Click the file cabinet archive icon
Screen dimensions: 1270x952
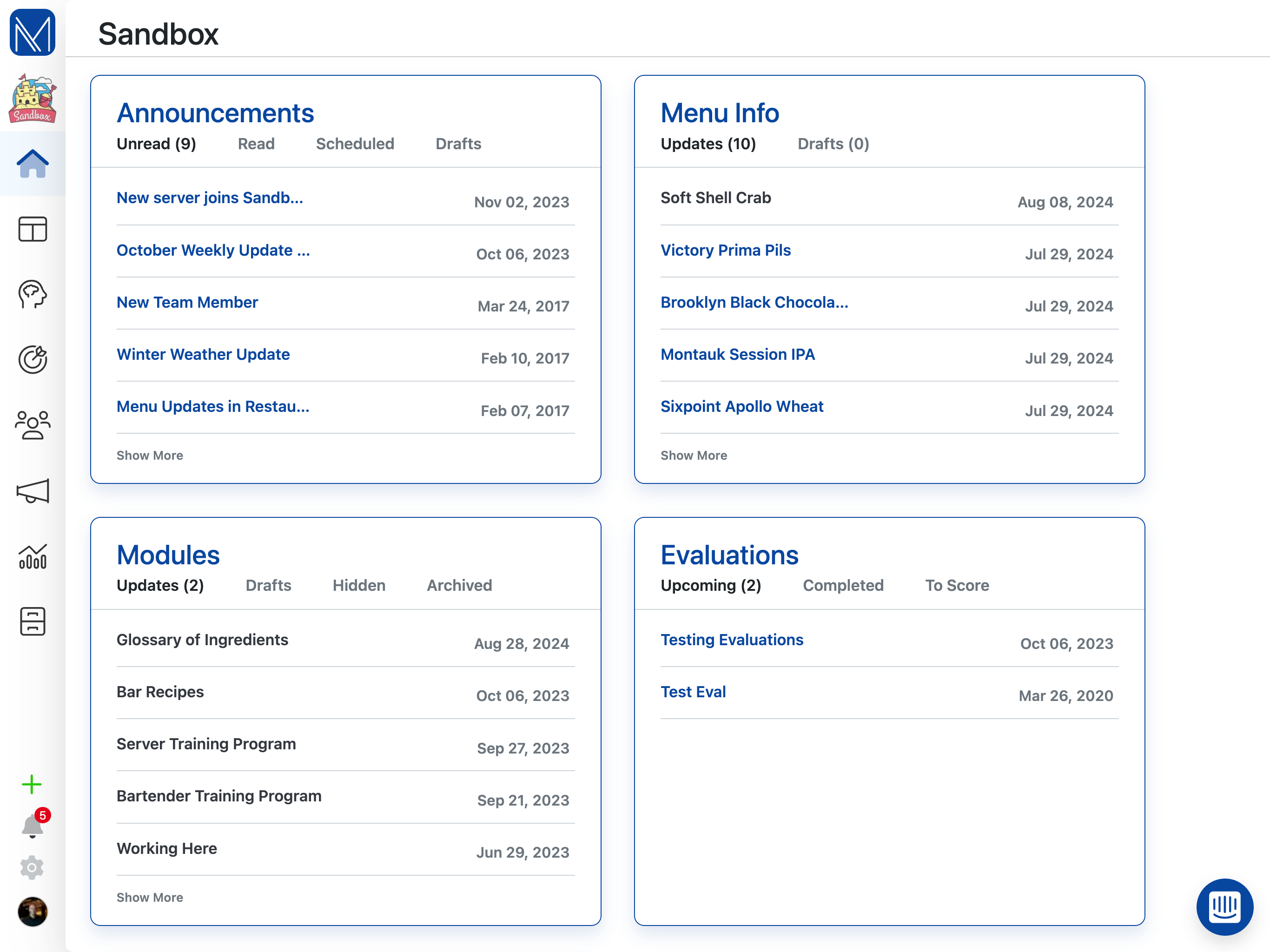[x=33, y=621]
